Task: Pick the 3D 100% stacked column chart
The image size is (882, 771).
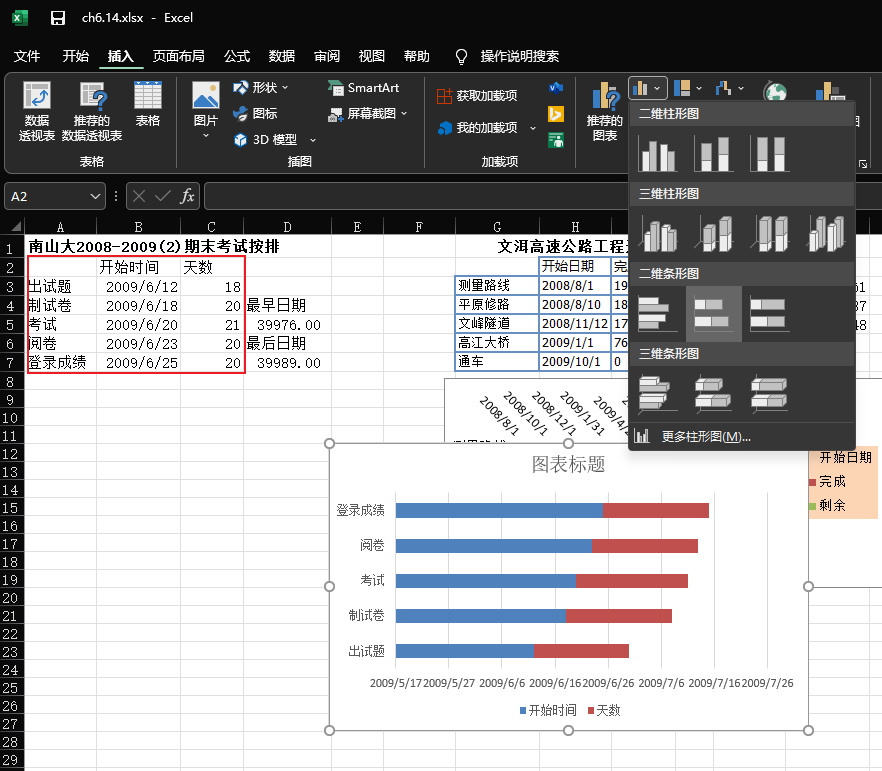Action: [771, 234]
